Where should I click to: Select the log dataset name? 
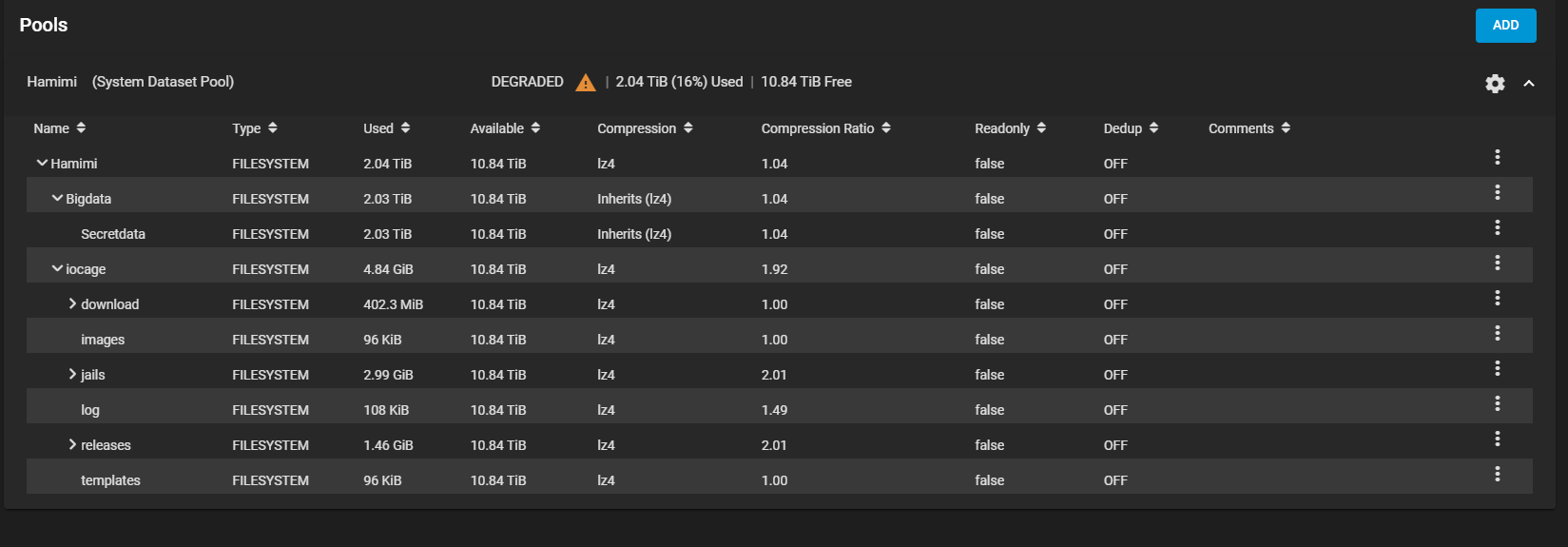(90, 410)
